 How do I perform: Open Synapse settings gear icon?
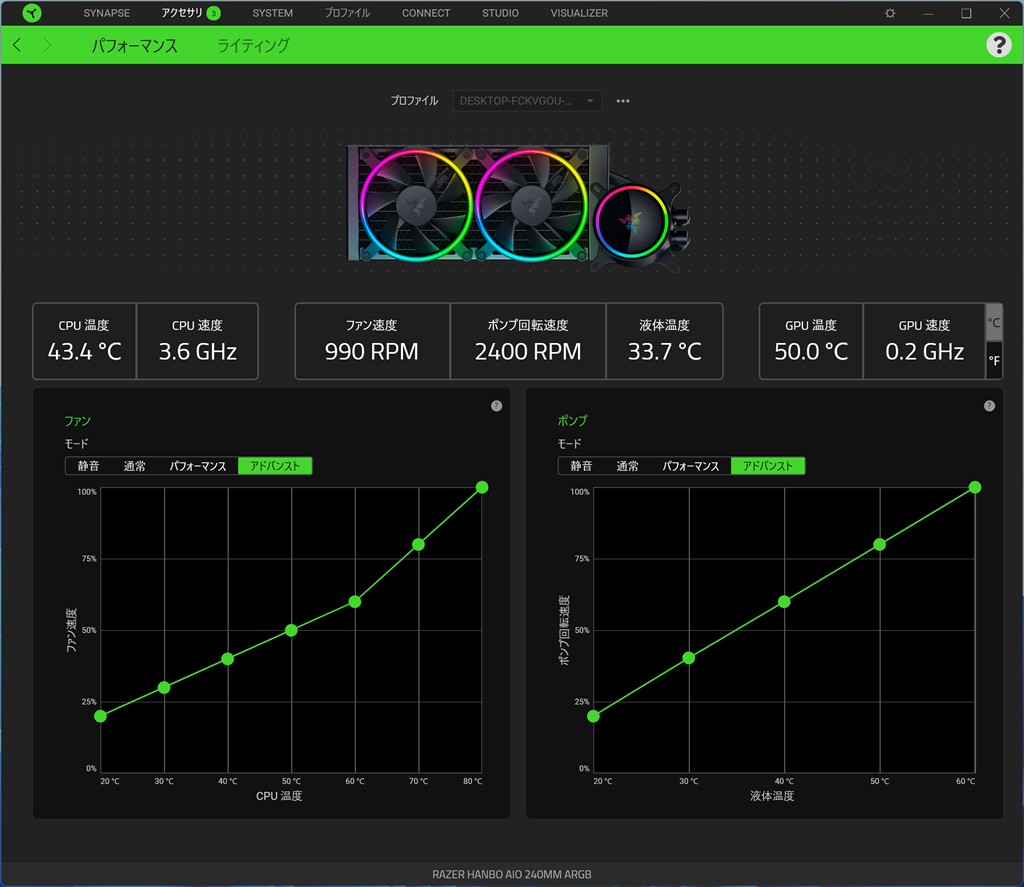890,13
